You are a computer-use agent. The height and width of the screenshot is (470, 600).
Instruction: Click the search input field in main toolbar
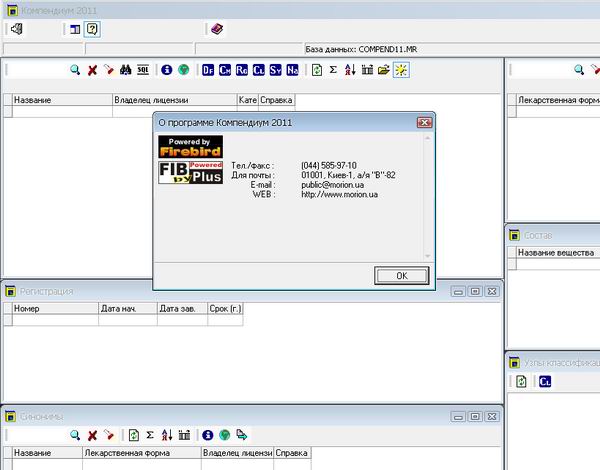[x=37, y=70]
